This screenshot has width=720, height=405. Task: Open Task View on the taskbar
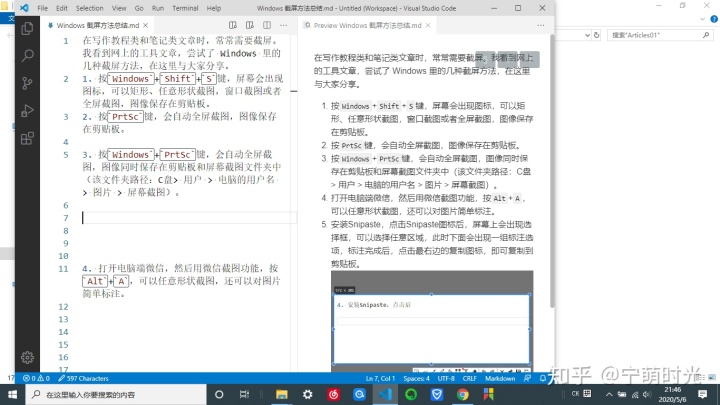point(244,394)
